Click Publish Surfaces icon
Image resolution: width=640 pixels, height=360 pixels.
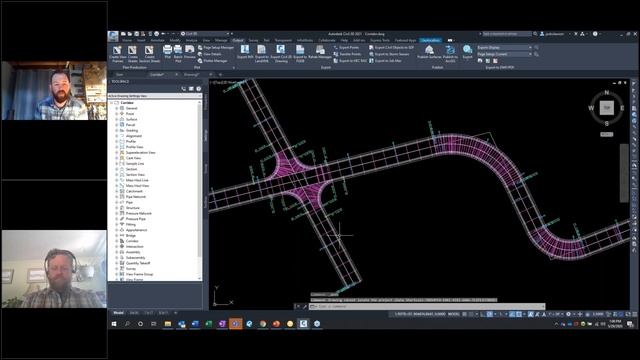(429, 52)
